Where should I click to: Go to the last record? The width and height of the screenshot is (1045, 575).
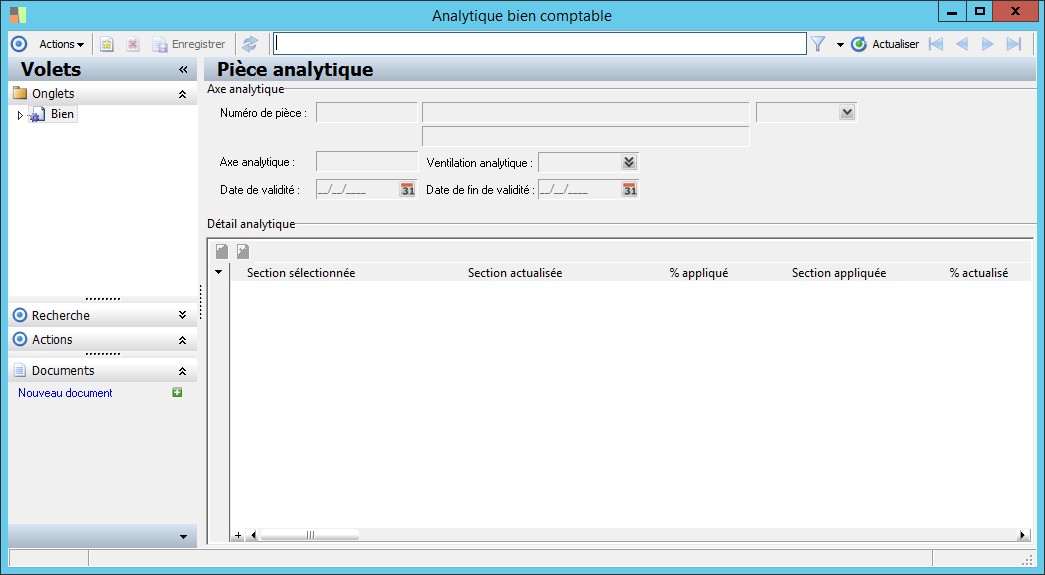tap(1014, 44)
